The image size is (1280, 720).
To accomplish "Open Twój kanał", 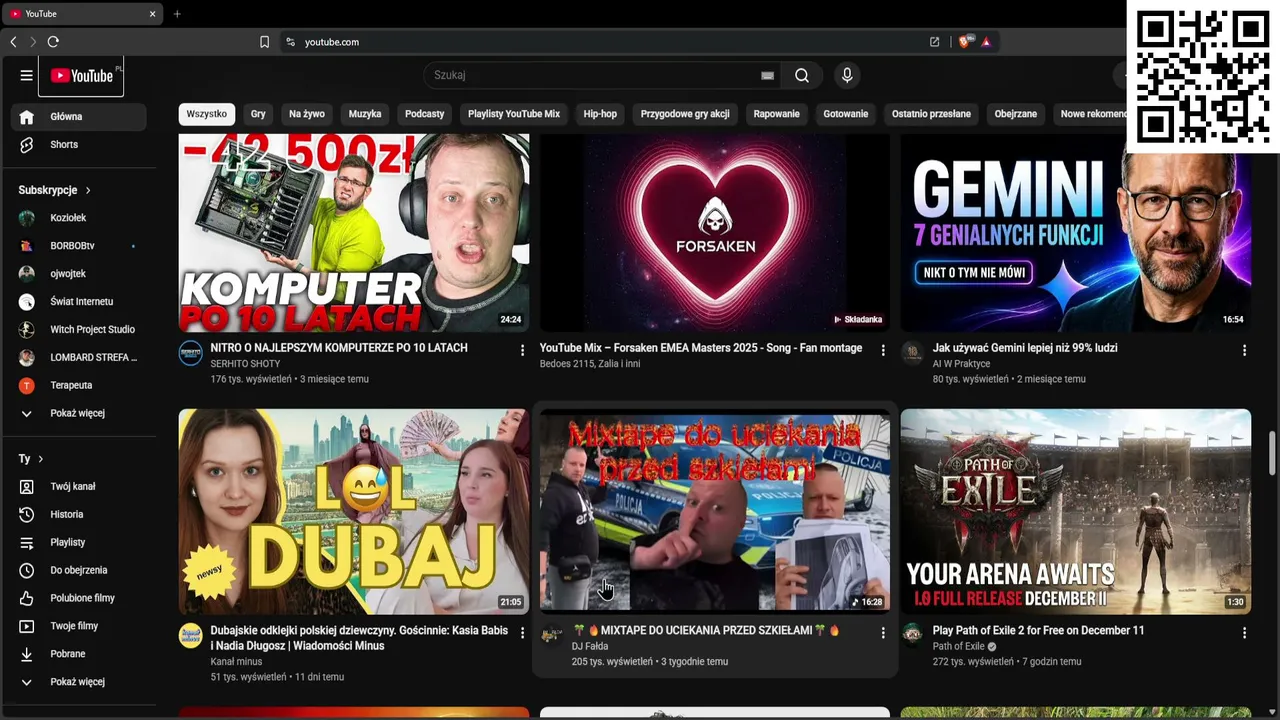I will point(79,486).
